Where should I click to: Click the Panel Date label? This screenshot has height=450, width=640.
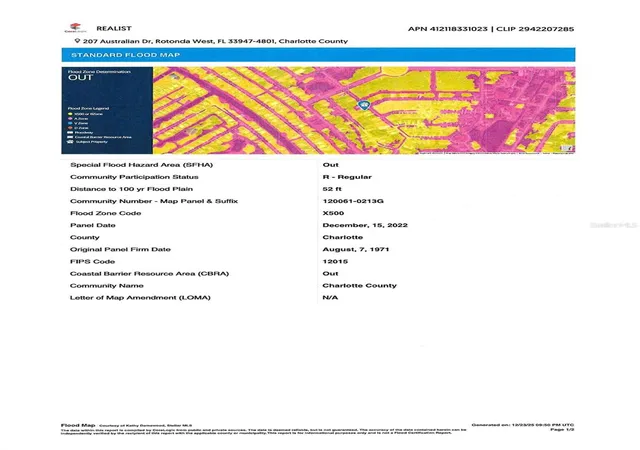pyautogui.click(x=92, y=225)
